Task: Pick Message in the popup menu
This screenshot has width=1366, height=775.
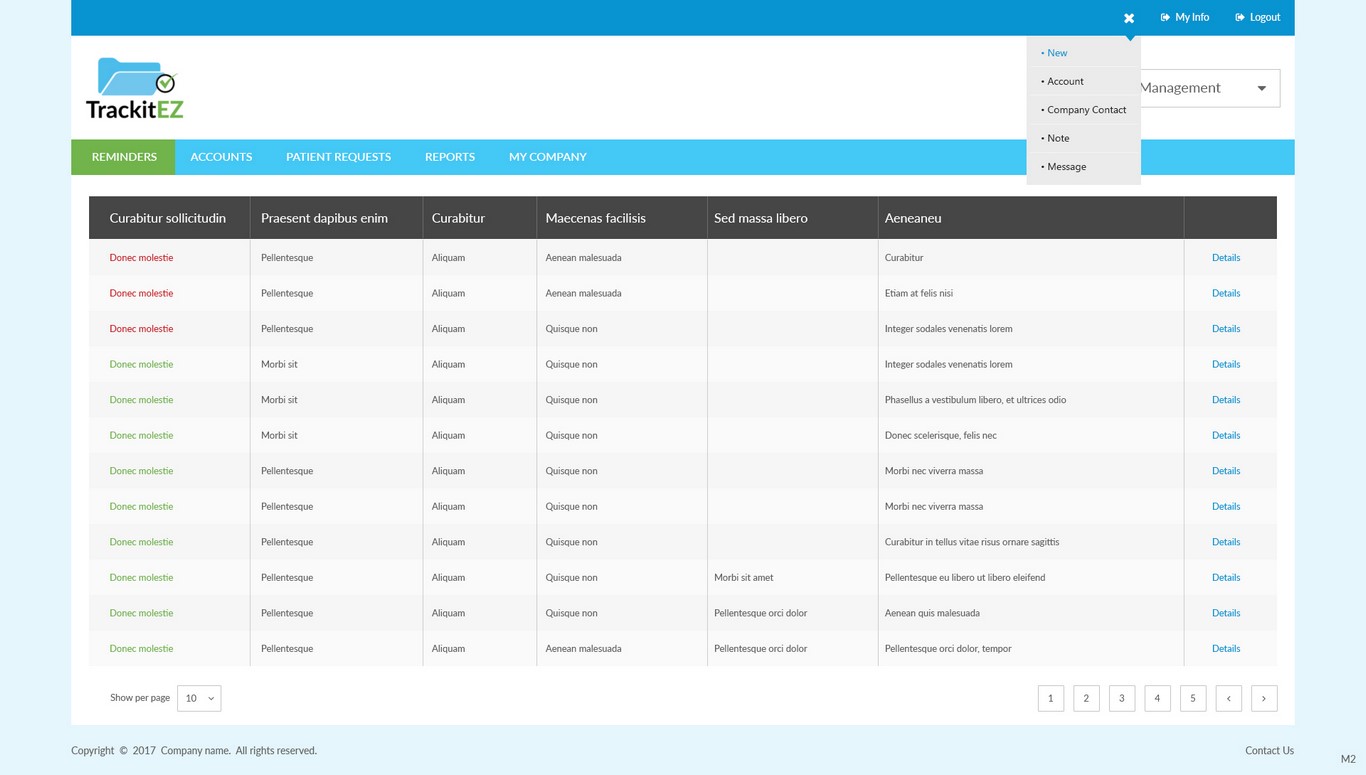Action: 1066,167
